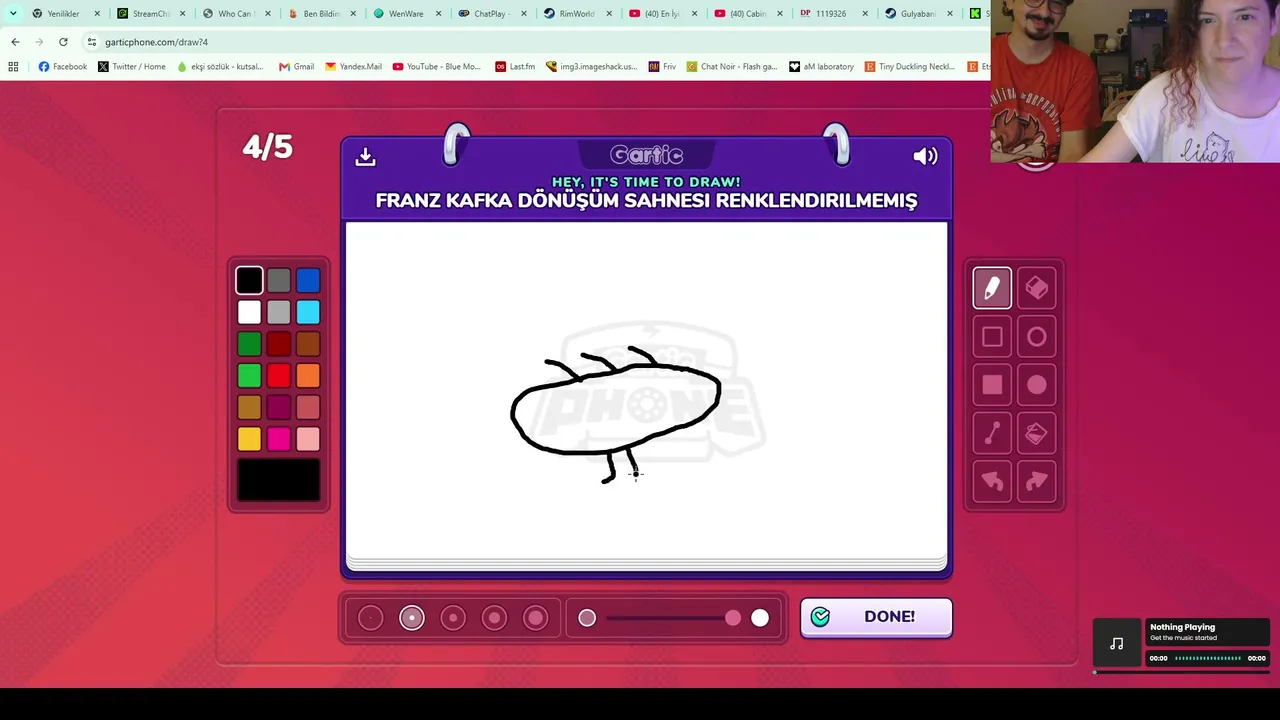Screen dimensions: 1280x720
Task: Close the Yenilikler tab
Action: click(x=97, y=14)
